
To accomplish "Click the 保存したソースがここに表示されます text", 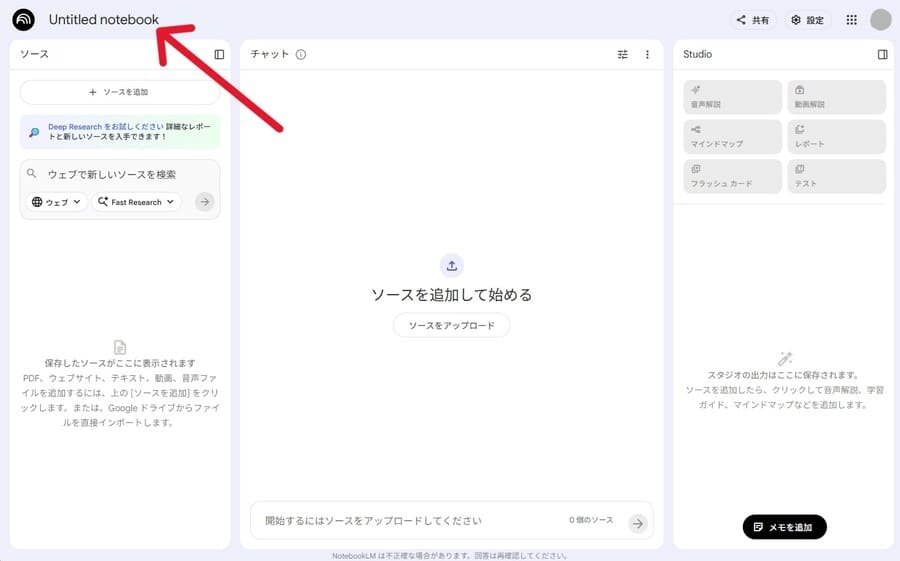I will coord(120,363).
